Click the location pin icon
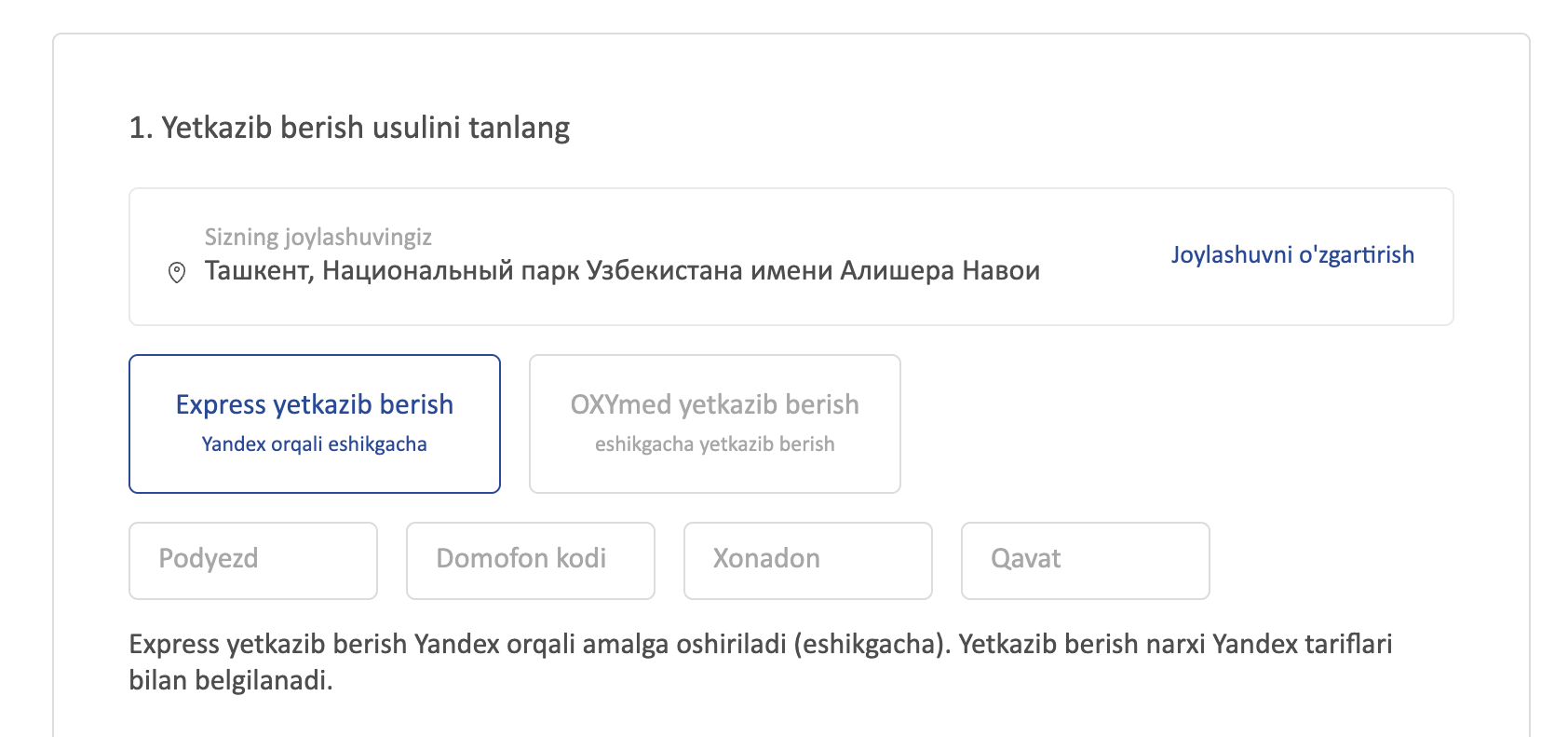Viewport: 1568px width, 737px height. [176, 272]
